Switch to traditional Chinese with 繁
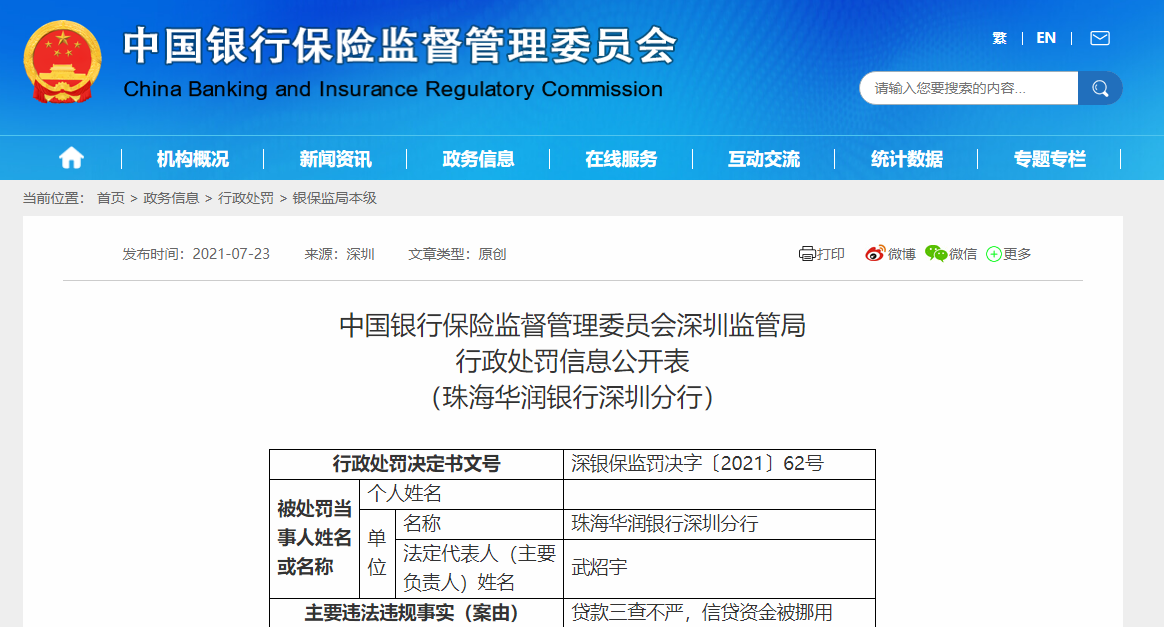The height and width of the screenshot is (627, 1164). (999, 38)
